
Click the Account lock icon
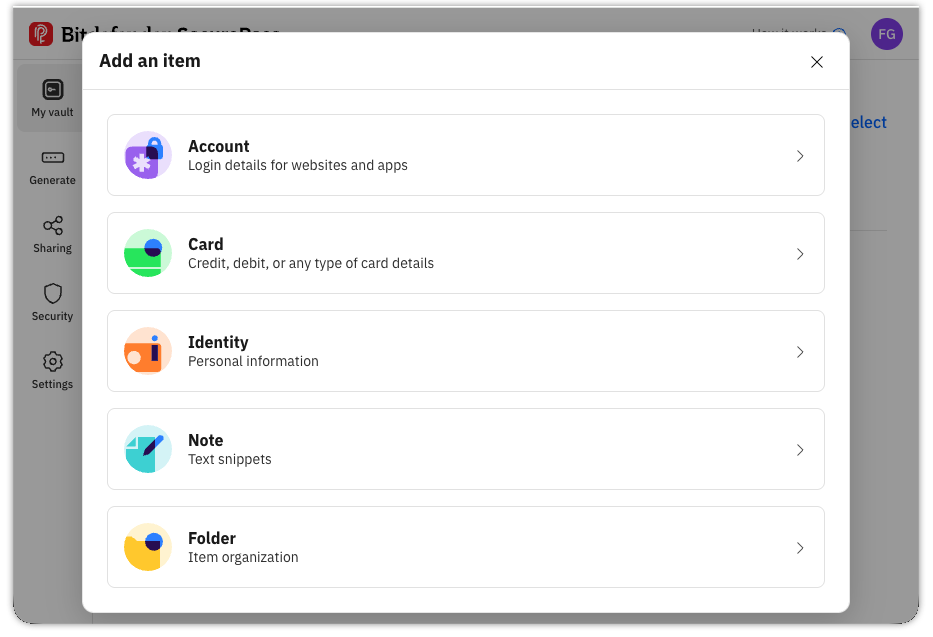(148, 155)
